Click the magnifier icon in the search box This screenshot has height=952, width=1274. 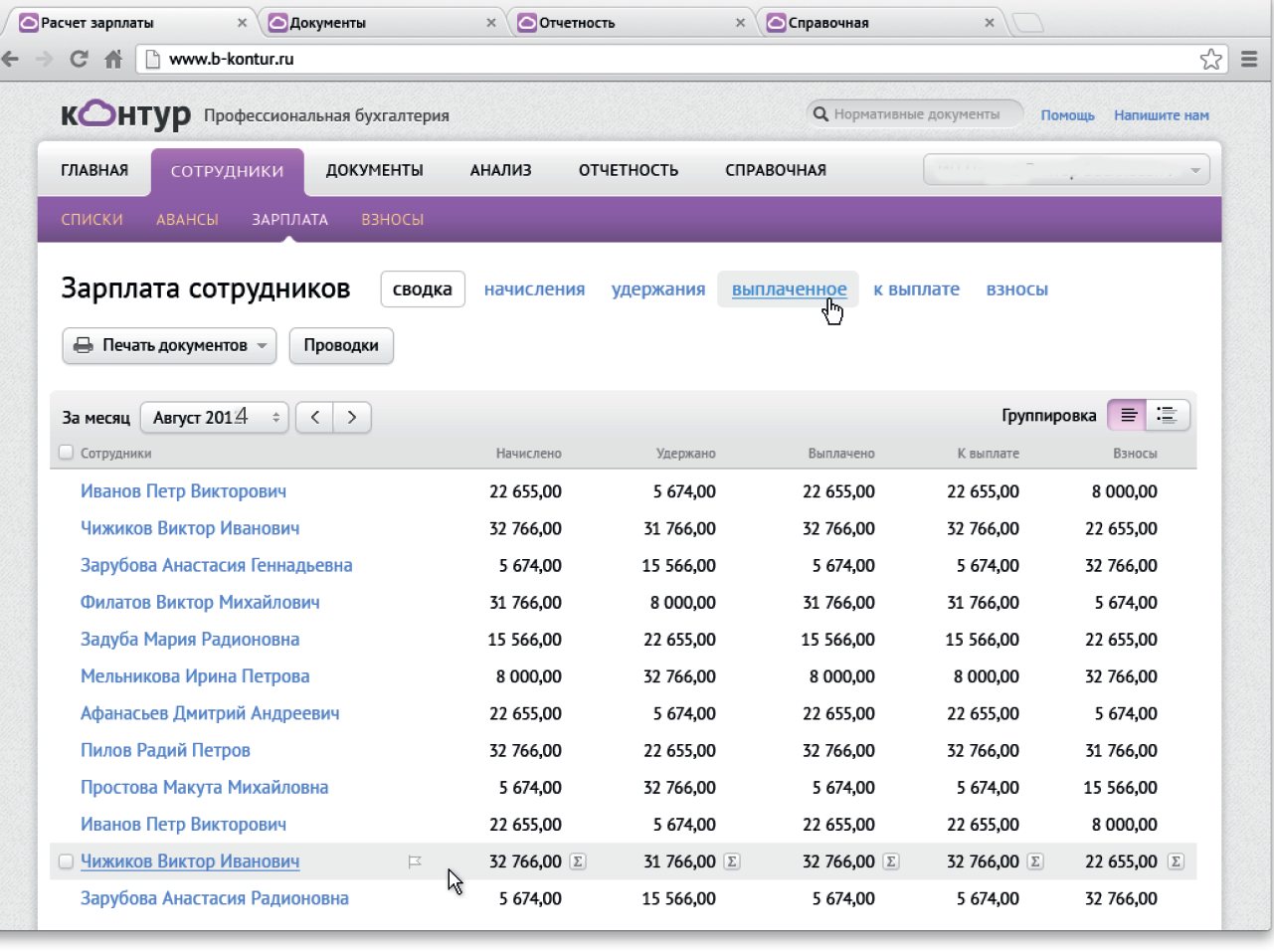820,114
